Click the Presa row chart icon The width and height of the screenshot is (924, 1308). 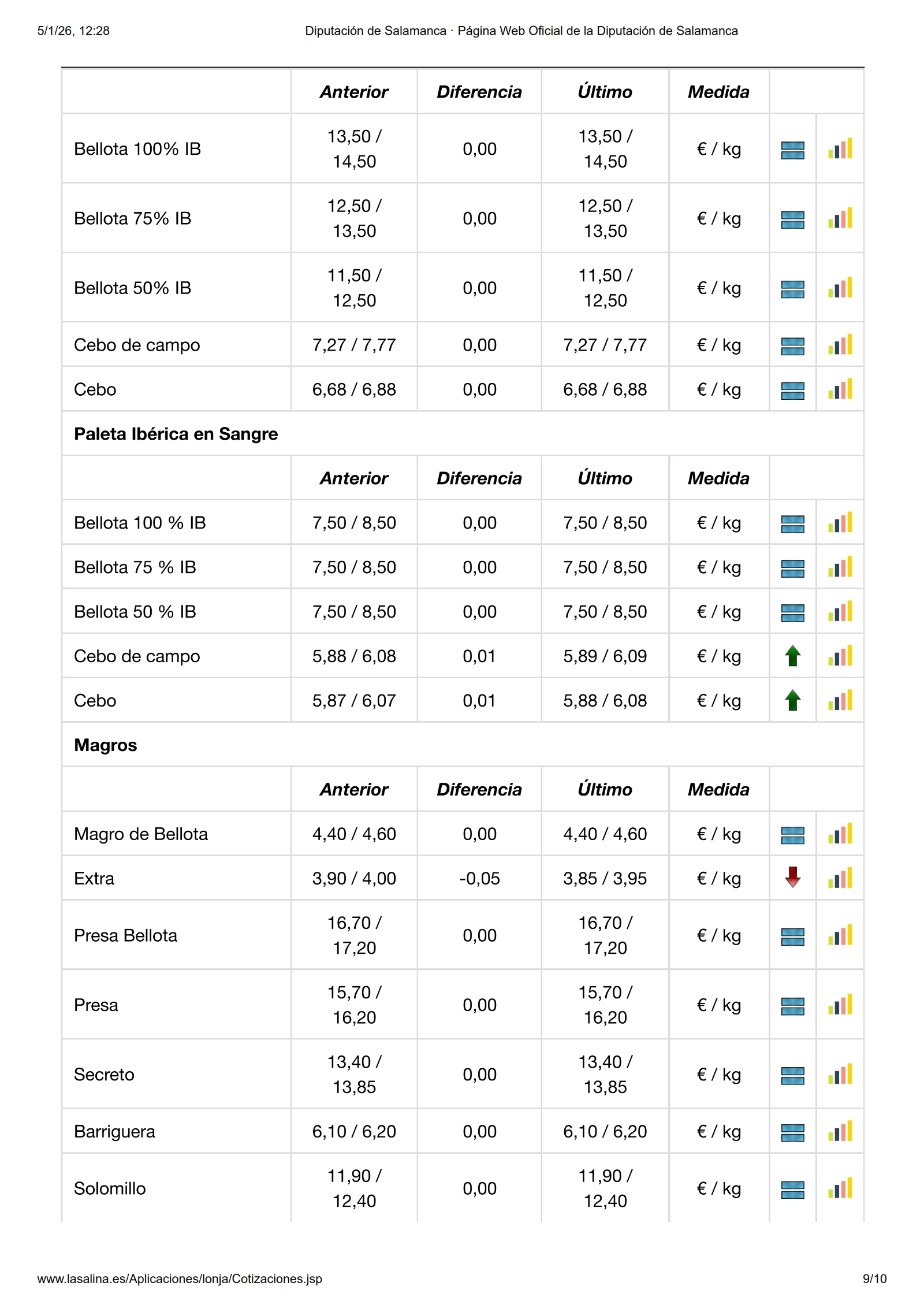(x=840, y=1005)
